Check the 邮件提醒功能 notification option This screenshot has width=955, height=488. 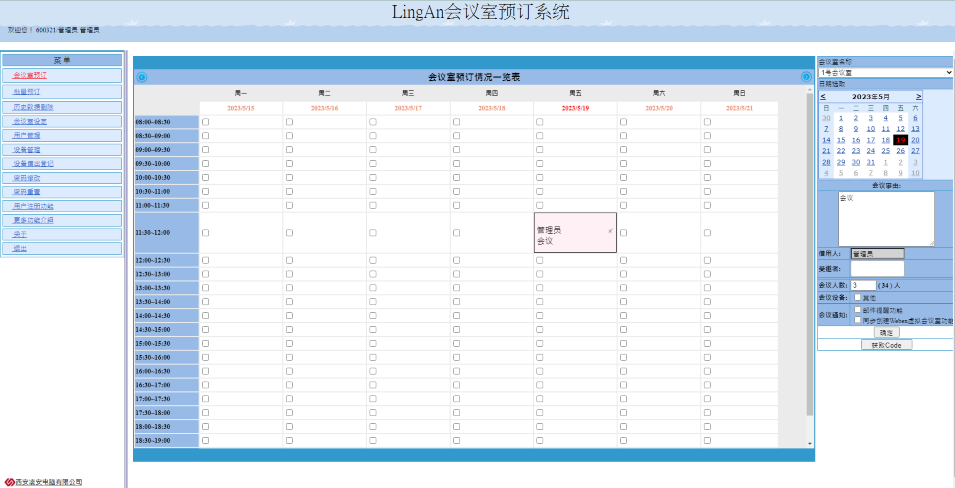point(857,310)
